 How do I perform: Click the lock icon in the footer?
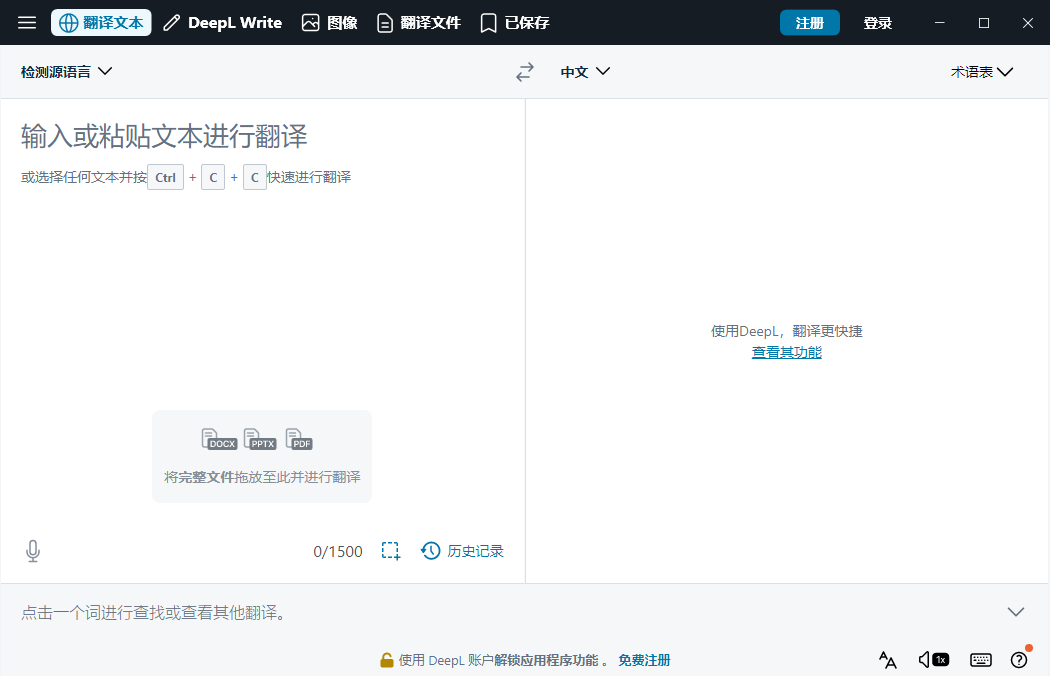click(x=386, y=660)
